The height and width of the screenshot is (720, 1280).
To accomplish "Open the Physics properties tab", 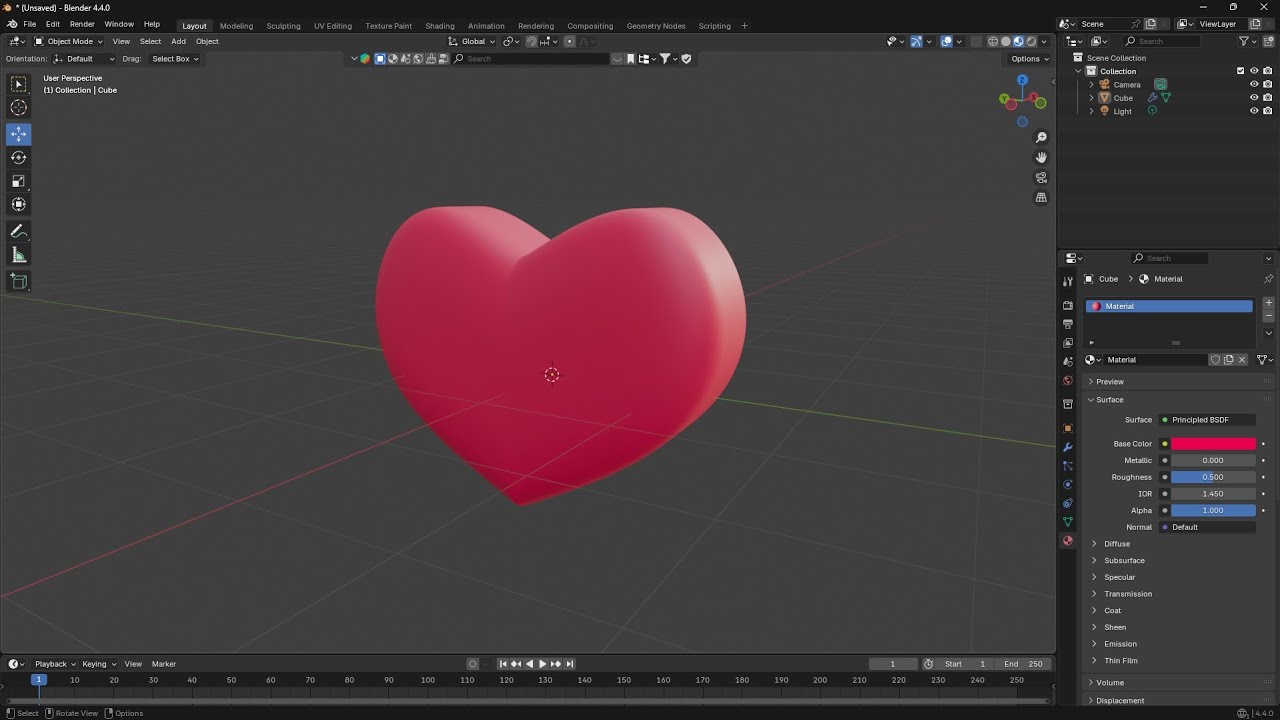I will [1068, 484].
